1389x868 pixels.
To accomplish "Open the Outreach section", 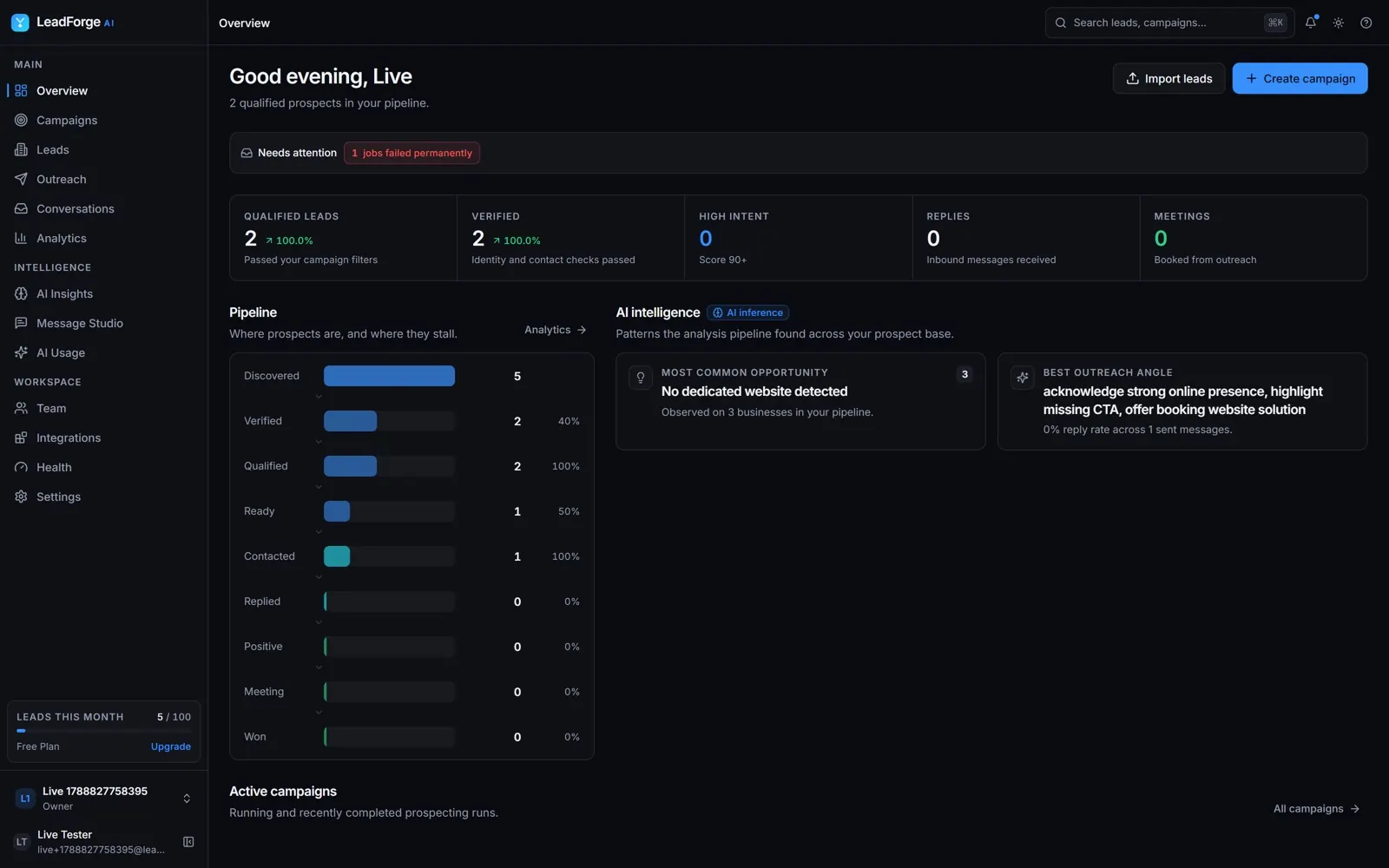I will pos(104,179).
